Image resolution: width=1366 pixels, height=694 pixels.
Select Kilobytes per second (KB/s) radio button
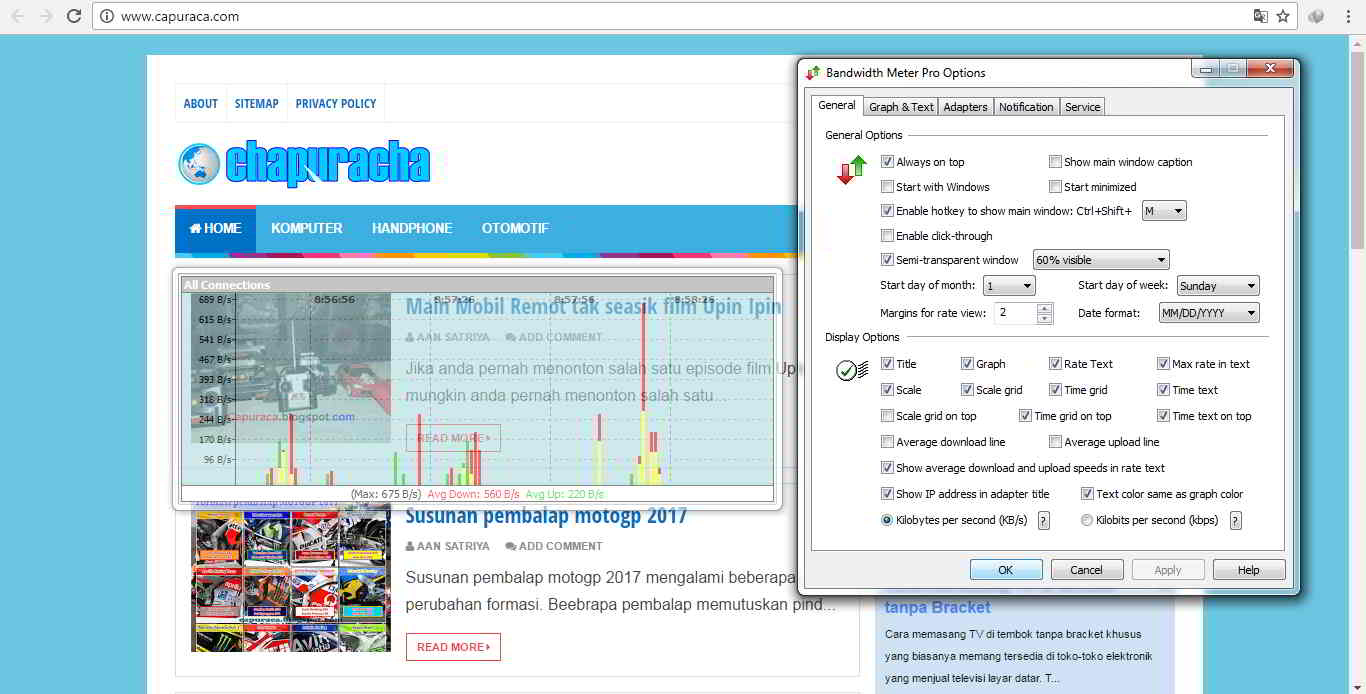click(x=887, y=520)
